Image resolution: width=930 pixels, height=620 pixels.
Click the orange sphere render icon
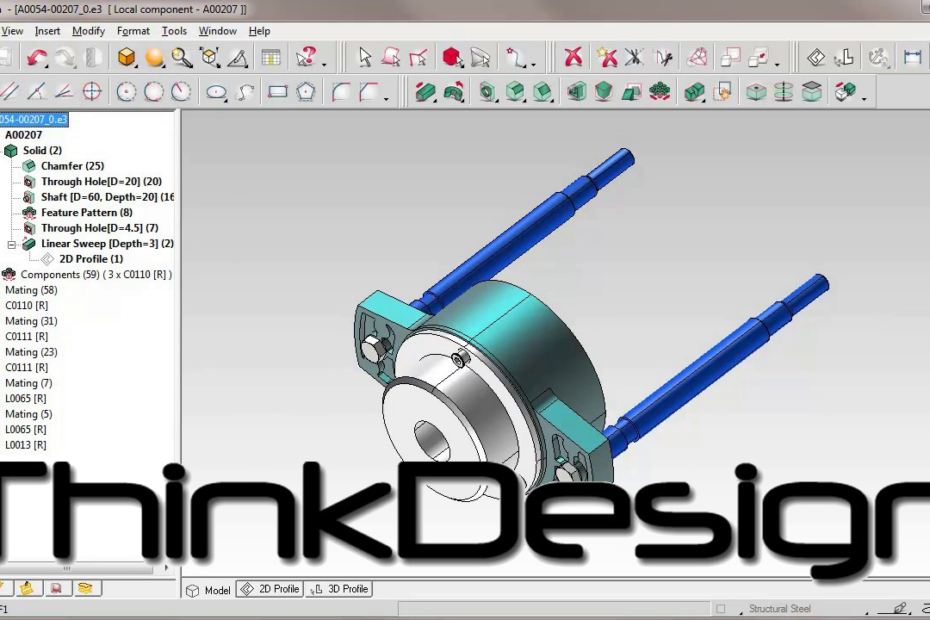tap(154, 57)
